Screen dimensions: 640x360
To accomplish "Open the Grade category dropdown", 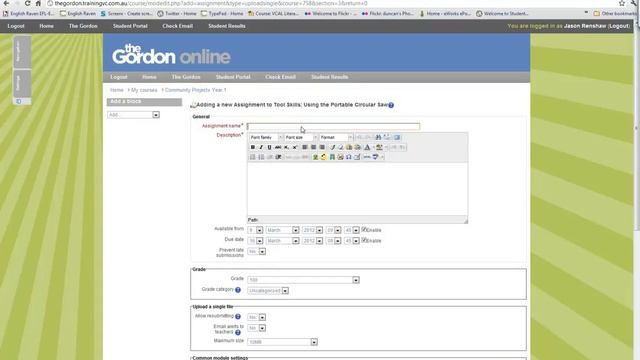I will click(x=268, y=291).
